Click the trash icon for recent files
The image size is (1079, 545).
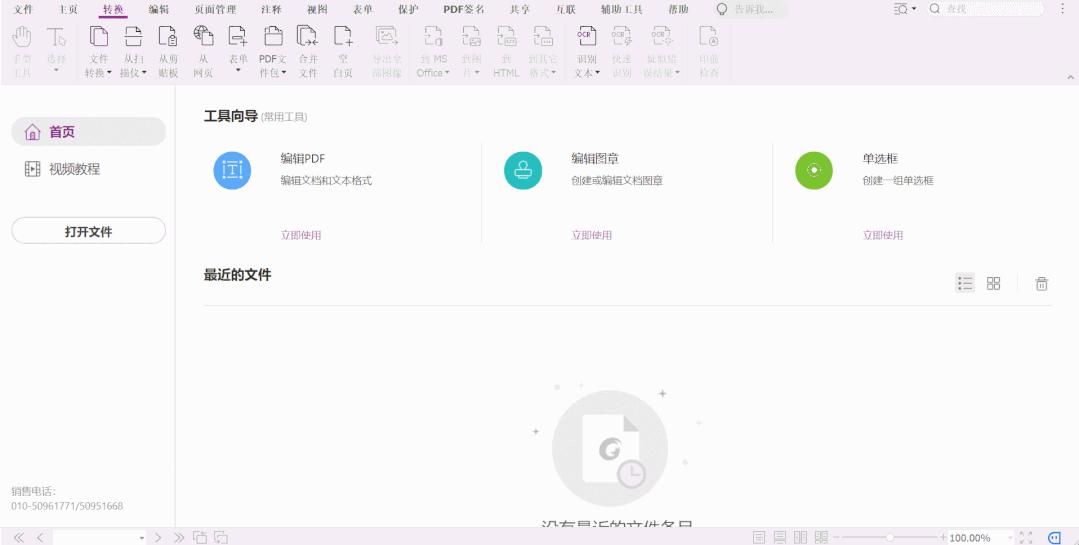point(1042,284)
